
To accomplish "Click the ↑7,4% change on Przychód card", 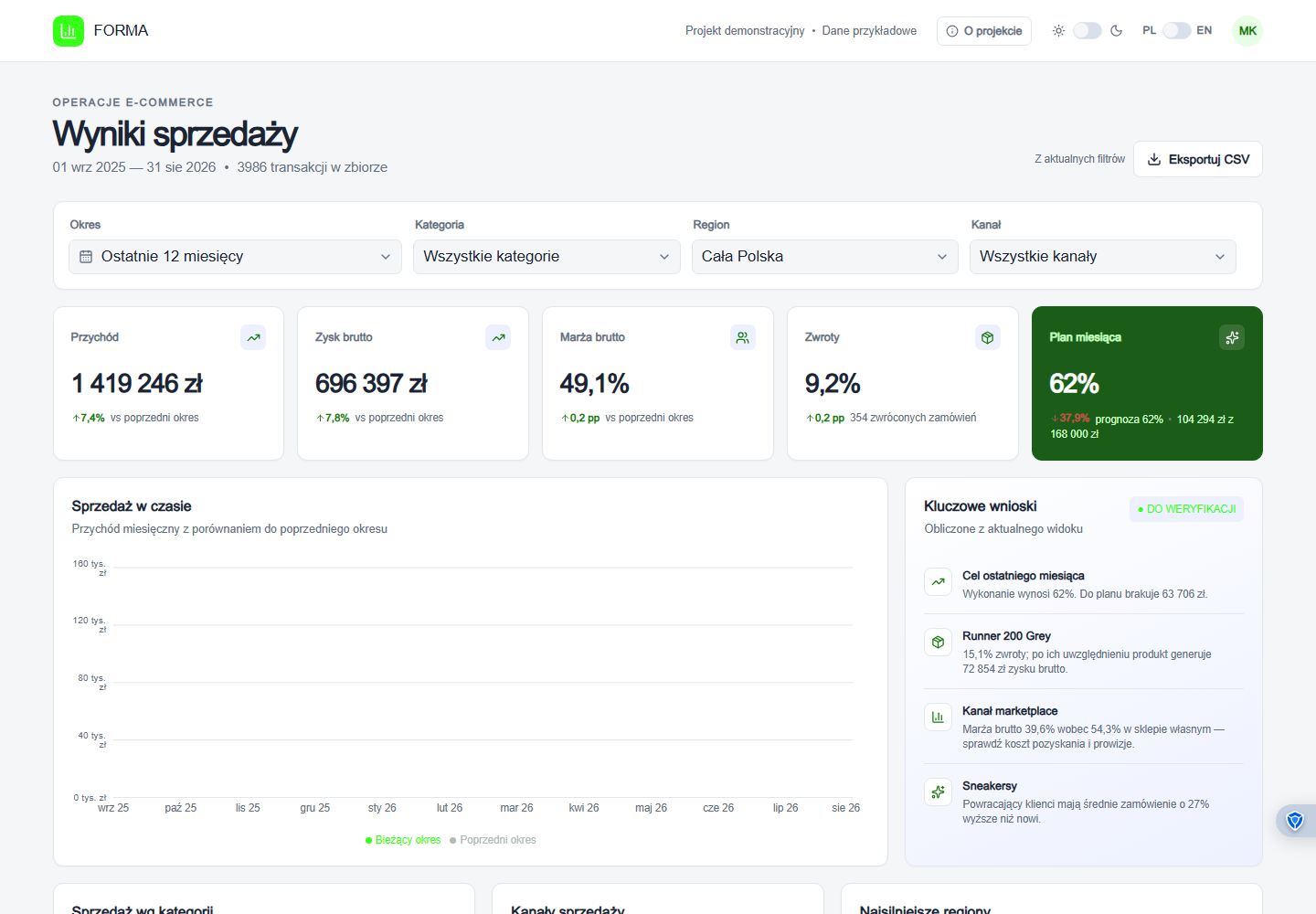I will click(89, 418).
